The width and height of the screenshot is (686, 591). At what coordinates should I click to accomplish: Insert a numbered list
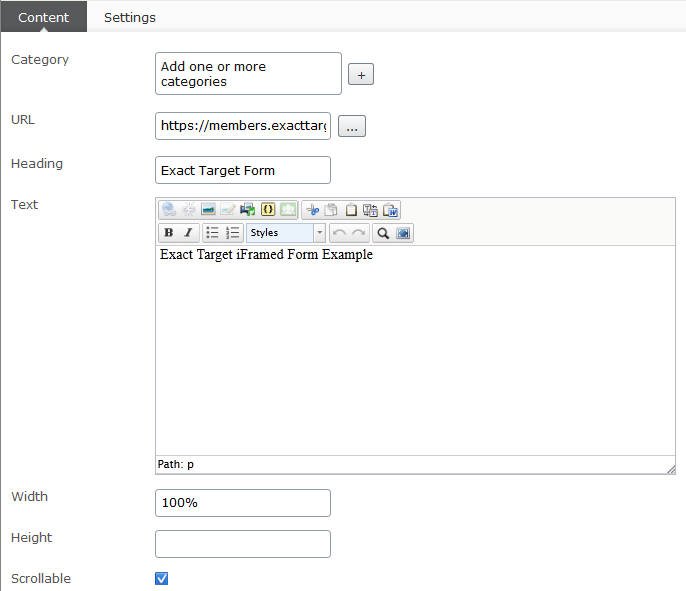click(232, 233)
